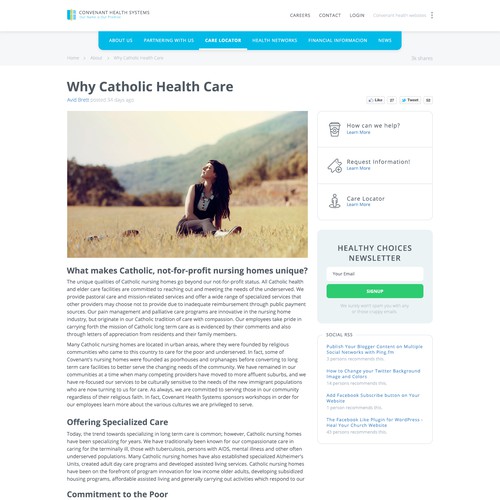This screenshot has width=500, height=500.
Task: Click the green Signup button
Action: [x=375, y=291]
